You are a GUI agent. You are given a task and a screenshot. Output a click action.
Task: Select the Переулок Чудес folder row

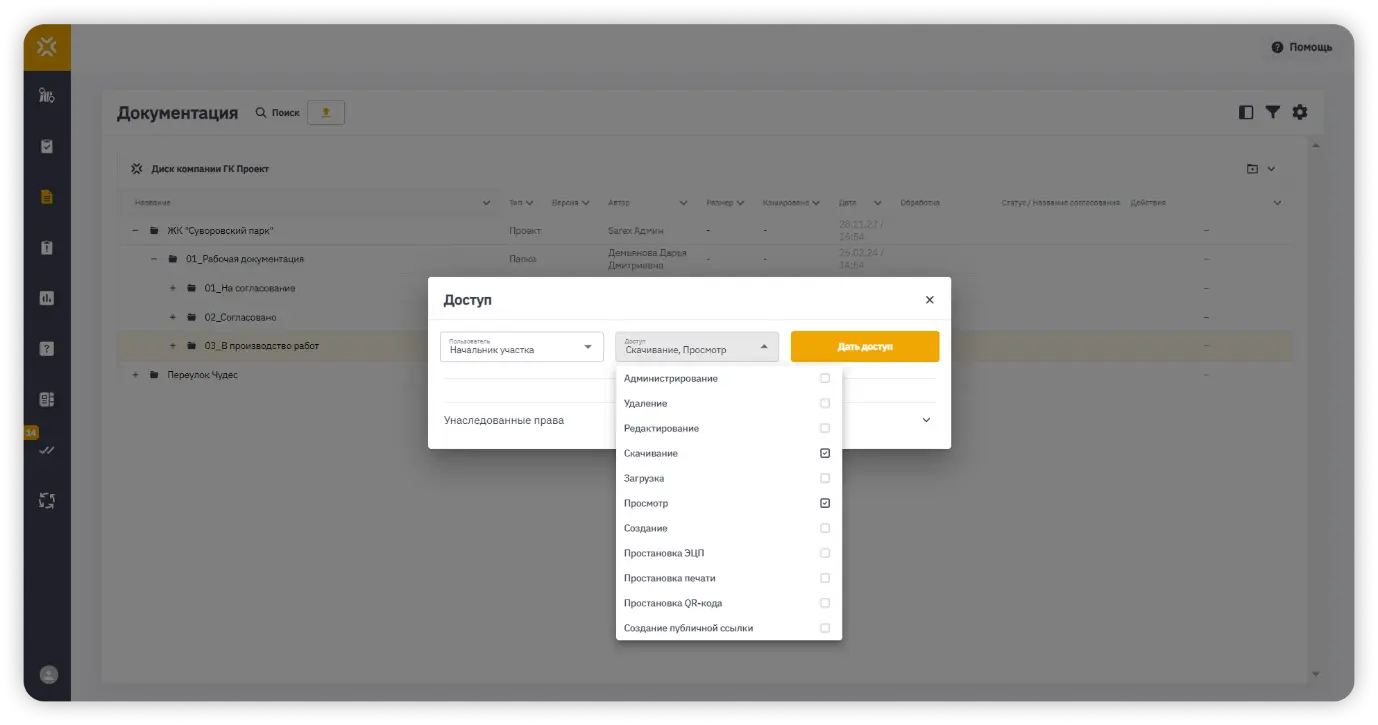click(x=202, y=375)
